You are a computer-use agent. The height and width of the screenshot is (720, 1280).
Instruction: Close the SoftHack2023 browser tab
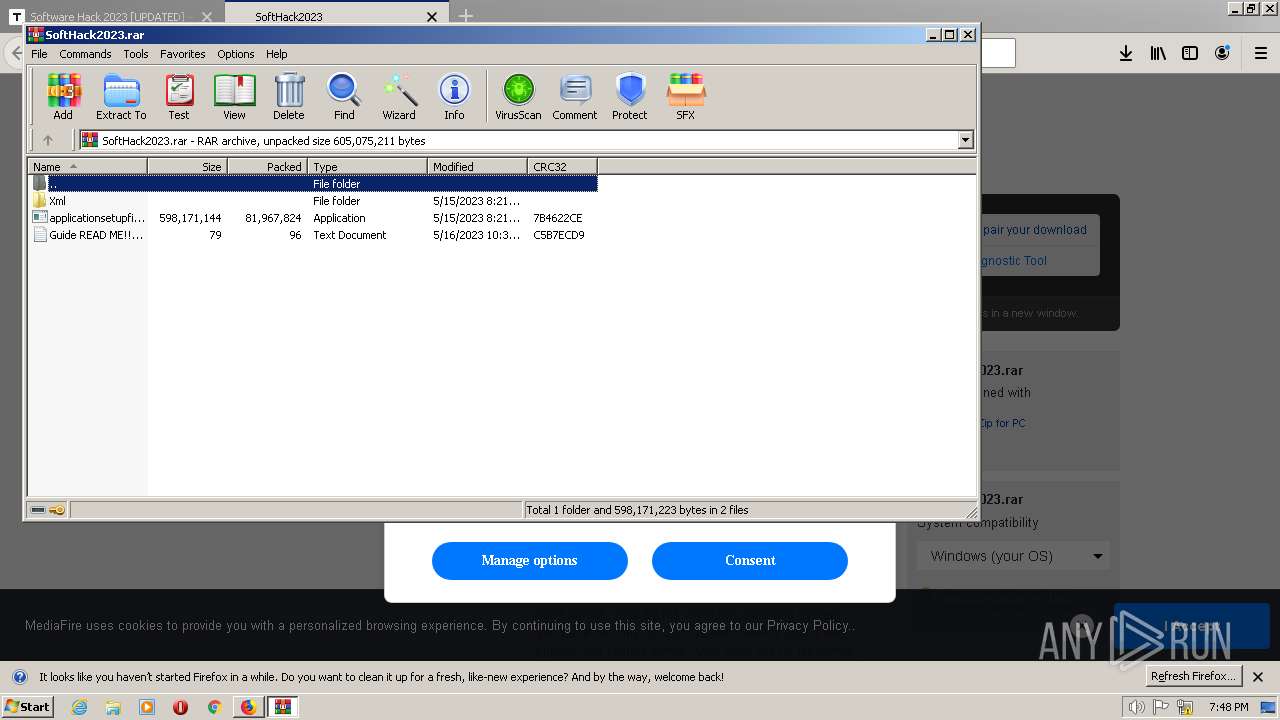click(x=432, y=17)
